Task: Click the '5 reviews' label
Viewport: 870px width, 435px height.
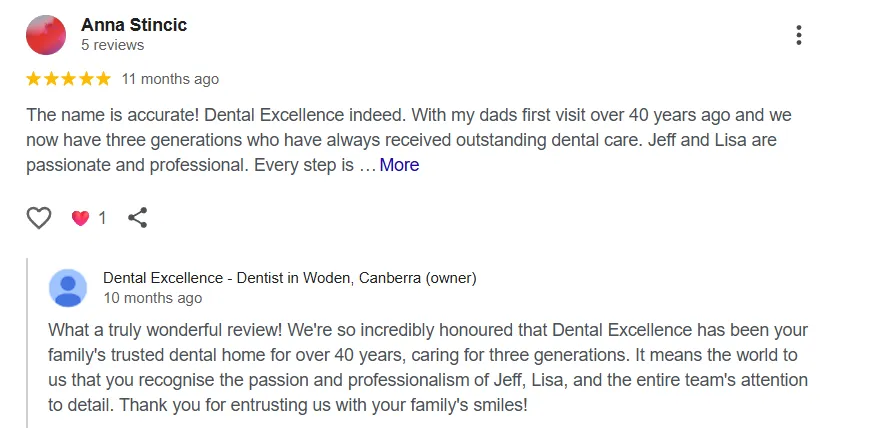Action: coord(112,45)
